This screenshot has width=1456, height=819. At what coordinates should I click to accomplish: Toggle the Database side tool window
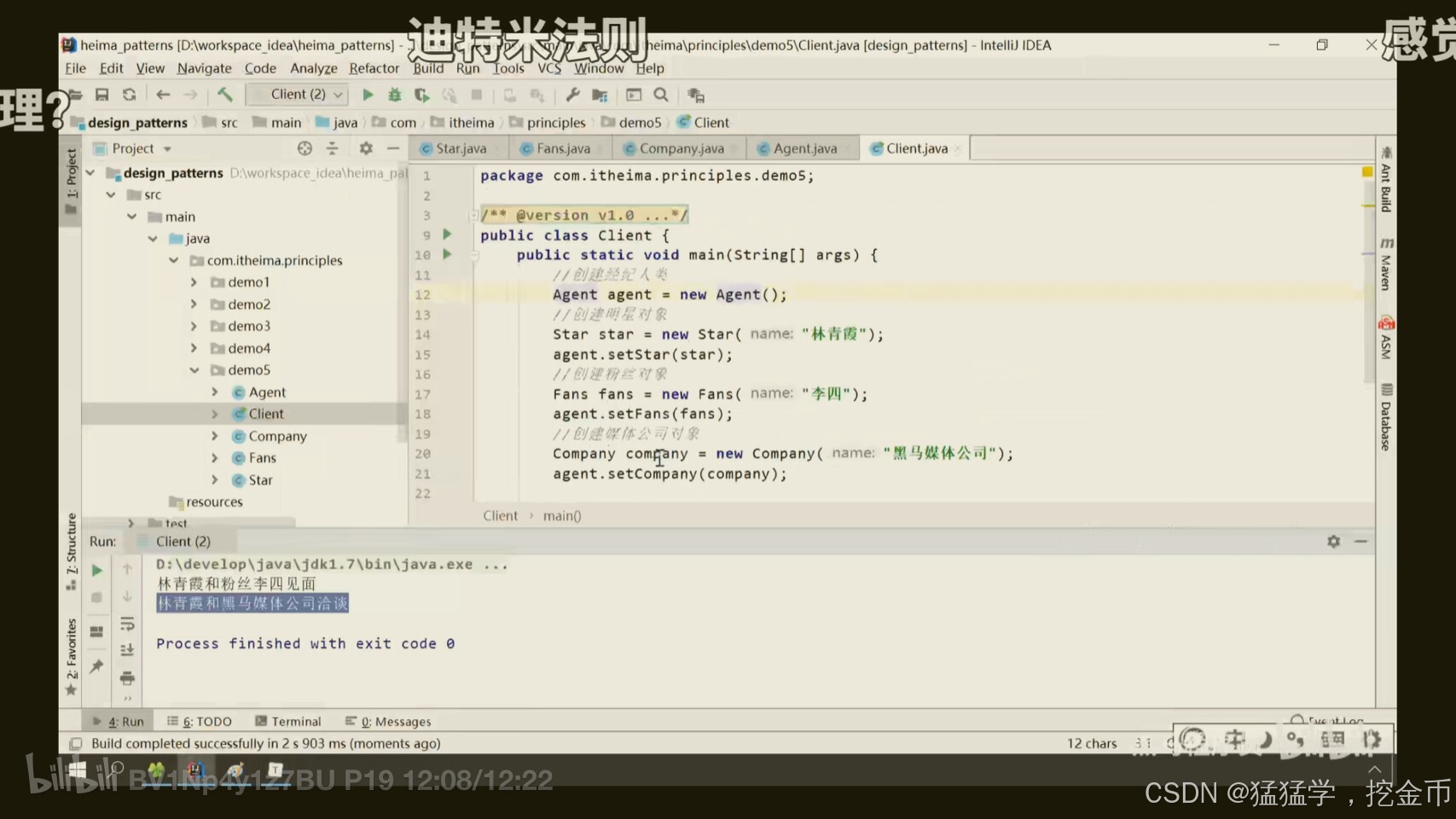(x=1386, y=418)
